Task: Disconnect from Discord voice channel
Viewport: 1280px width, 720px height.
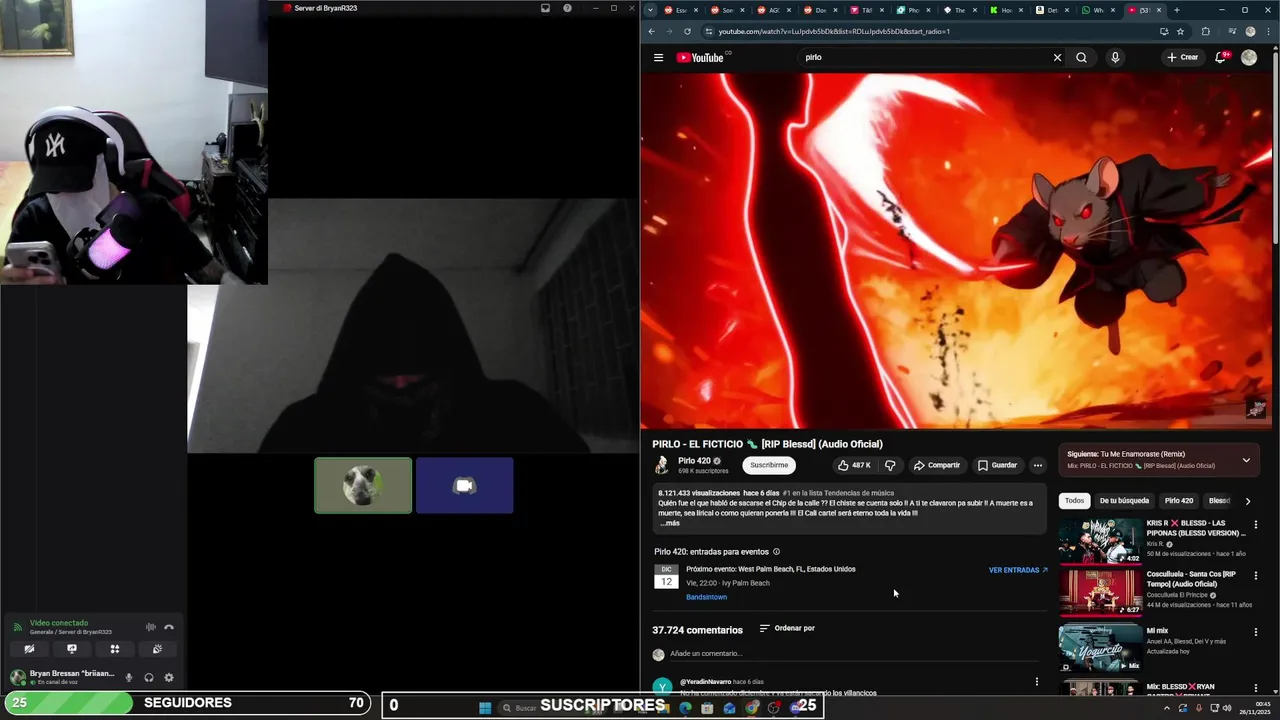Action: 169,627
